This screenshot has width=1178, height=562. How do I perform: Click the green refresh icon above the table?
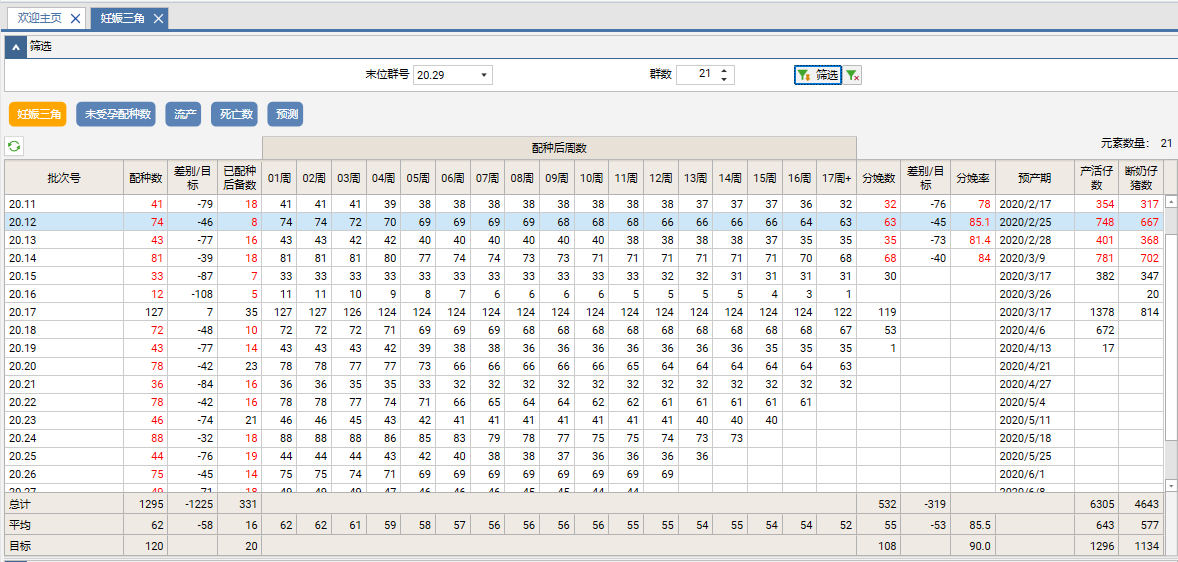14,146
